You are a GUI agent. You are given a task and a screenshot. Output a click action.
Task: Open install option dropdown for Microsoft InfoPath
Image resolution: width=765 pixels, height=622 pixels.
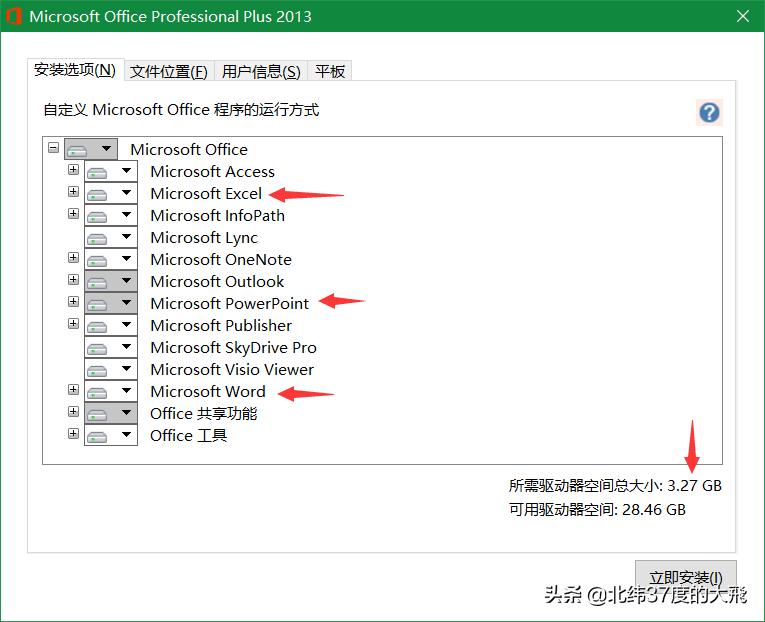(x=111, y=215)
